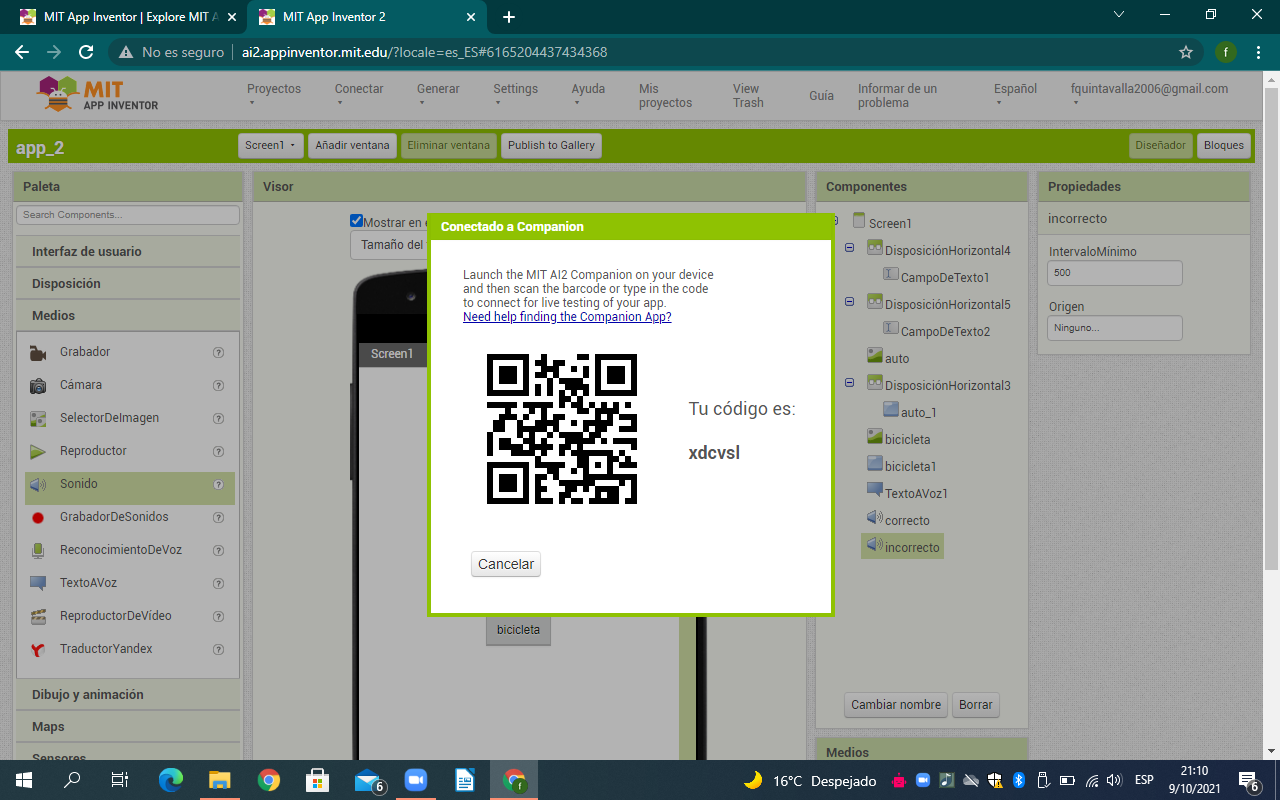Toggle the Mostrar en checkbox in Visor
Viewport: 1280px width, 800px height.
pyautogui.click(x=357, y=221)
